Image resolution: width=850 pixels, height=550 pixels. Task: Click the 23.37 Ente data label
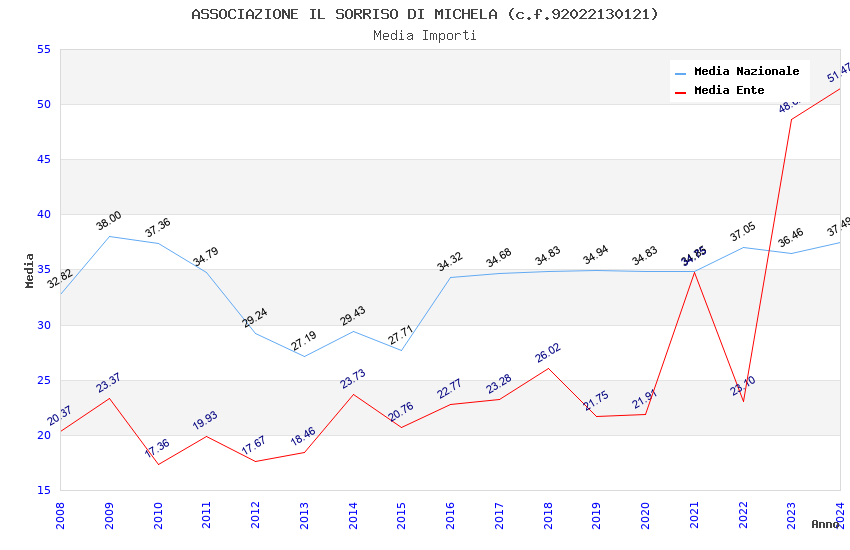click(x=108, y=383)
